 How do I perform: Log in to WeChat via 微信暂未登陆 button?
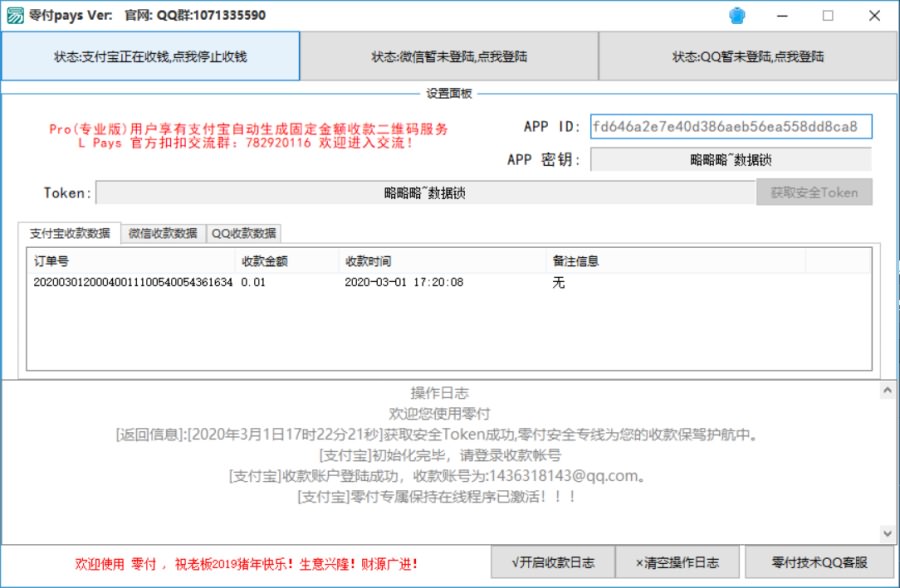449,56
